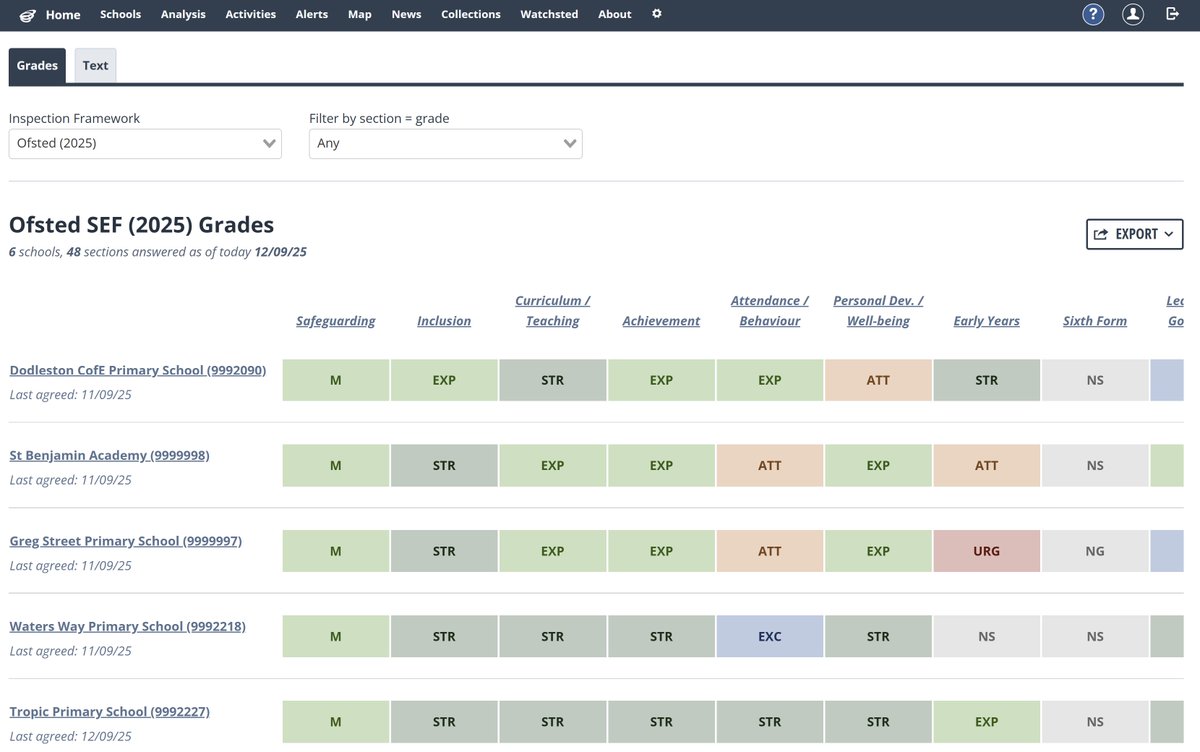Open the Filter by section grade dropdown
The image size is (1200, 752).
click(x=446, y=143)
